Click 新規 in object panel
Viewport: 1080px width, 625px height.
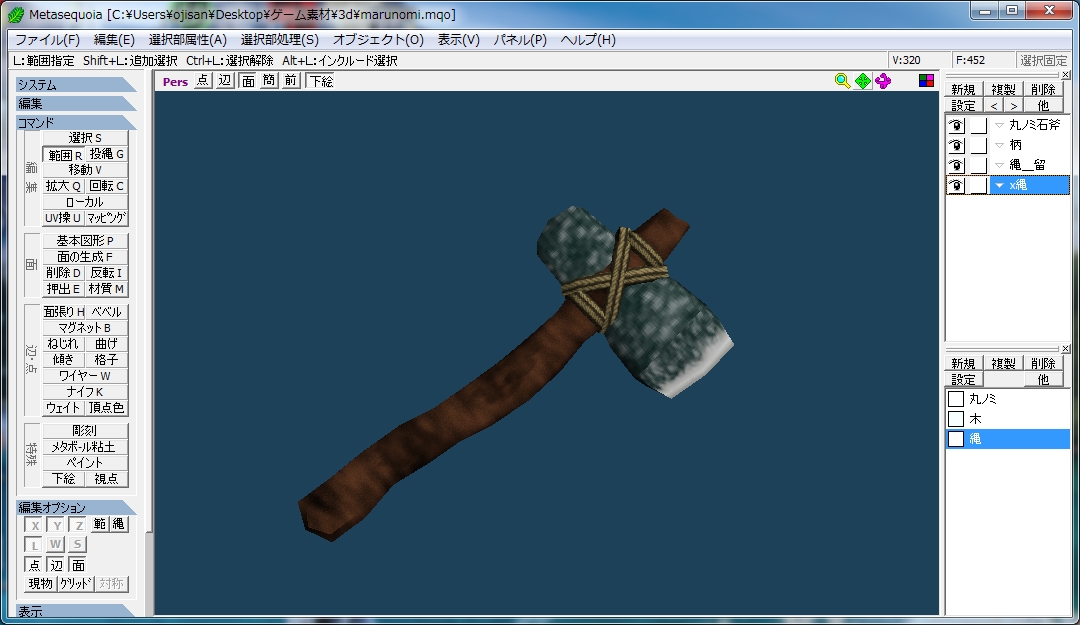pyautogui.click(x=963, y=90)
